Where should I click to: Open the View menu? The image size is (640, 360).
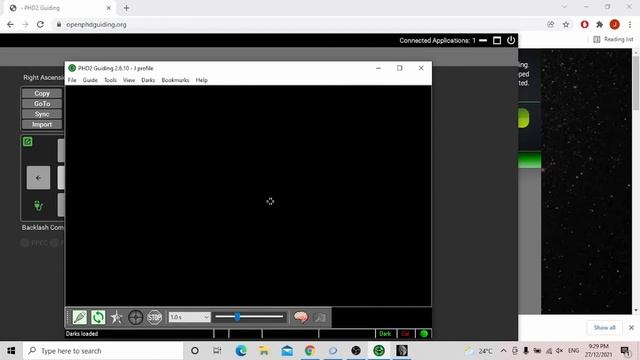pos(129,80)
